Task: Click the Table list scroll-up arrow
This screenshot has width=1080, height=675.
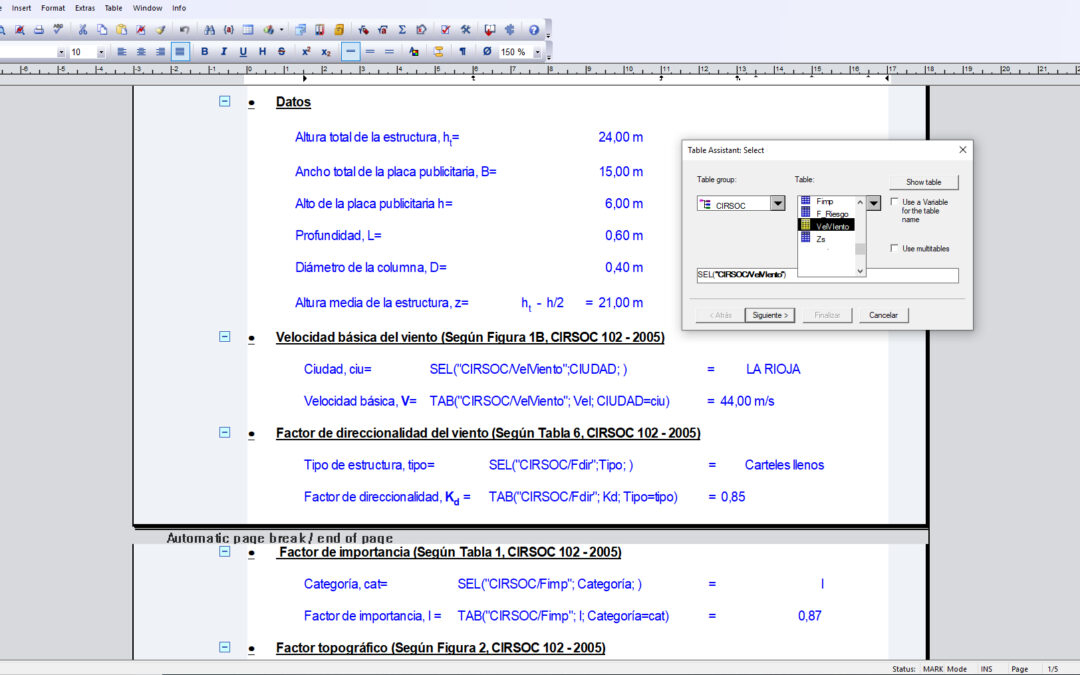Action: [860, 202]
